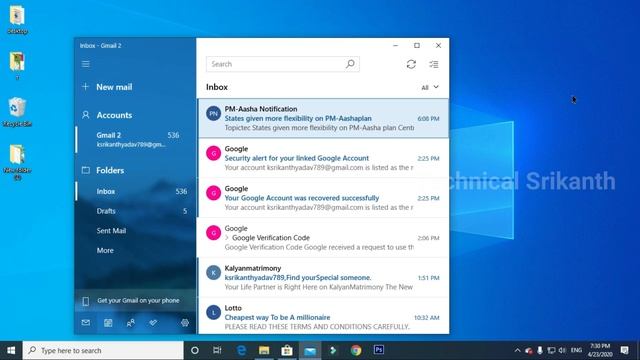Image resolution: width=640 pixels, height=360 pixels.
Task: Open the green arrow taskbar app
Action: 333,350
